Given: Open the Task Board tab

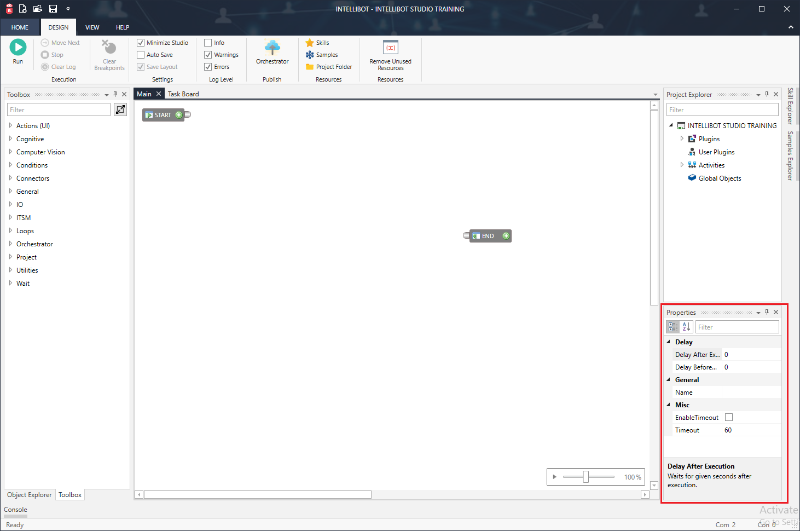Looking at the screenshot, I should tap(183, 94).
